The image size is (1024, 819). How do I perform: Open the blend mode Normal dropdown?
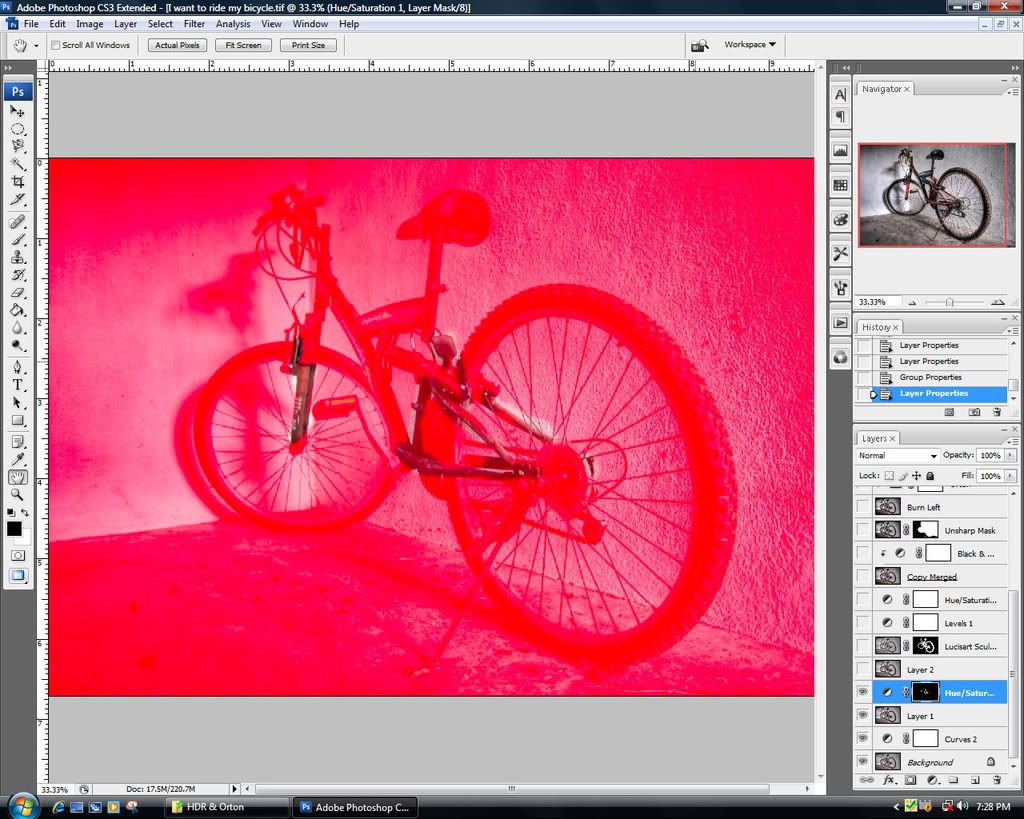pos(897,456)
